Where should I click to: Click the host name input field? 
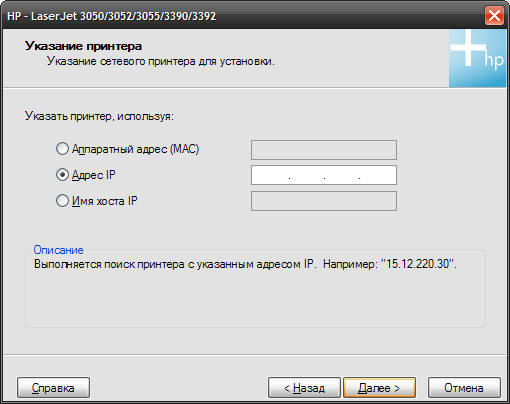pyautogui.click(x=324, y=201)
